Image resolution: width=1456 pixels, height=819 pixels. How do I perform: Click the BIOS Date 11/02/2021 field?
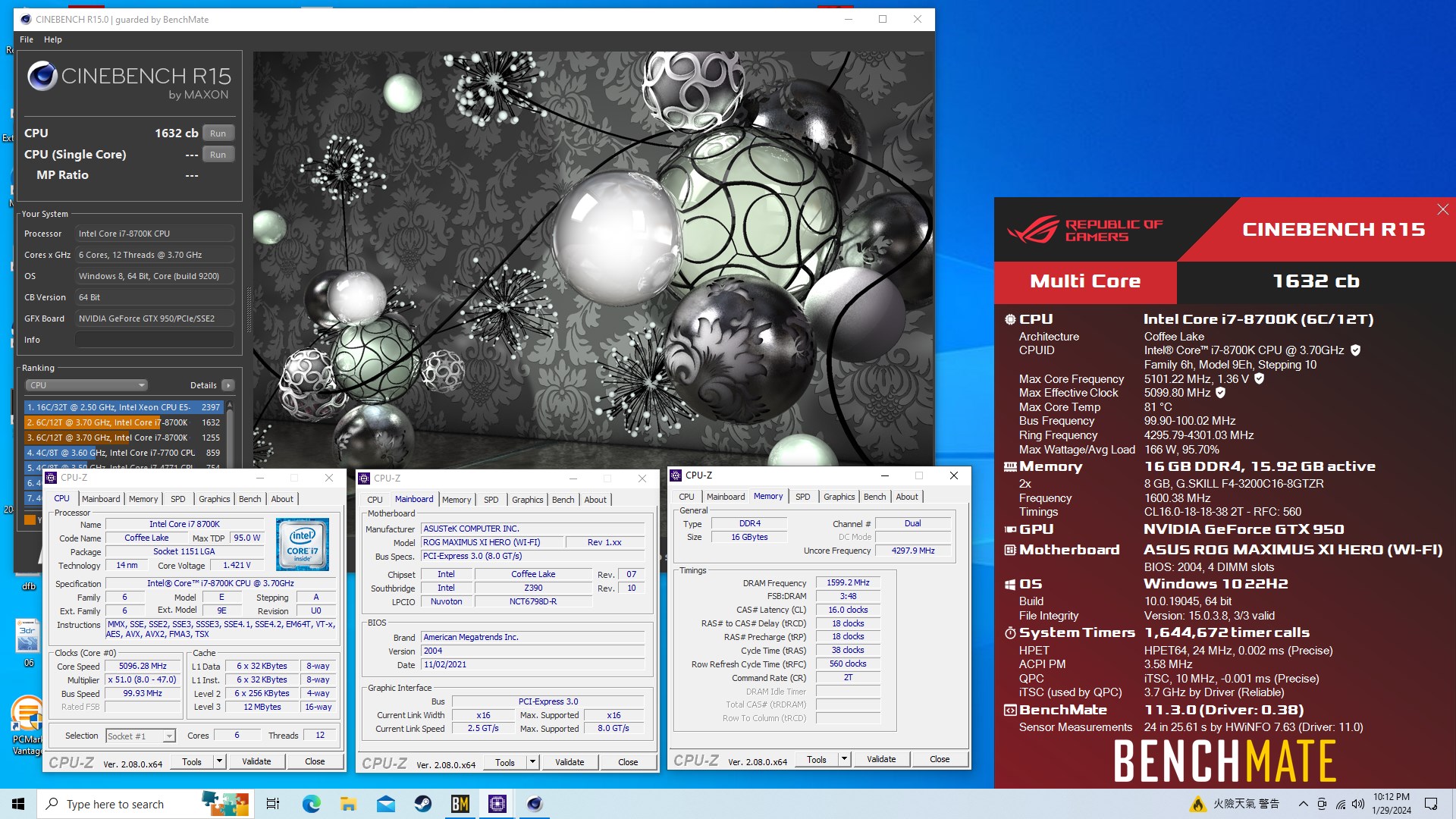point(532,664)
